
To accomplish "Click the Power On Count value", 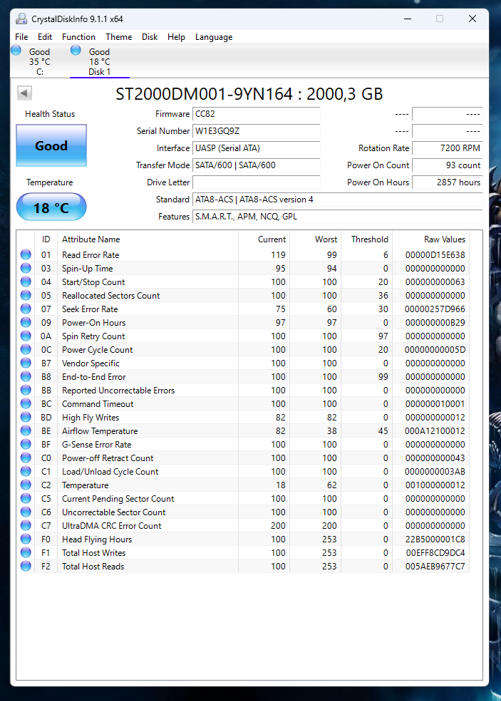I will (447, 165).
